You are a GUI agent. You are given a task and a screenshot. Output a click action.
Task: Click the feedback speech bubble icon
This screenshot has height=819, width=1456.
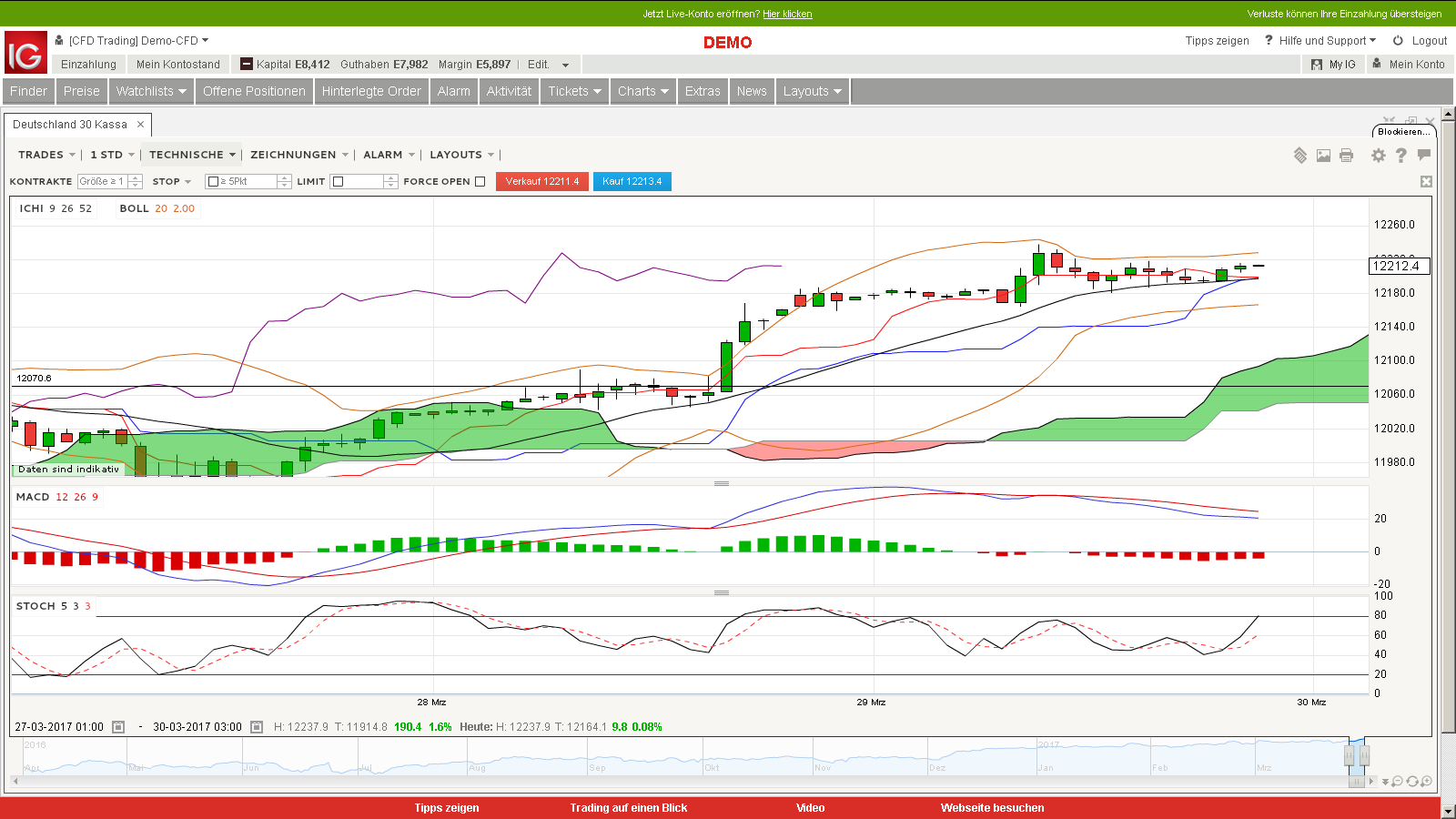click(x=1424, y=155)
